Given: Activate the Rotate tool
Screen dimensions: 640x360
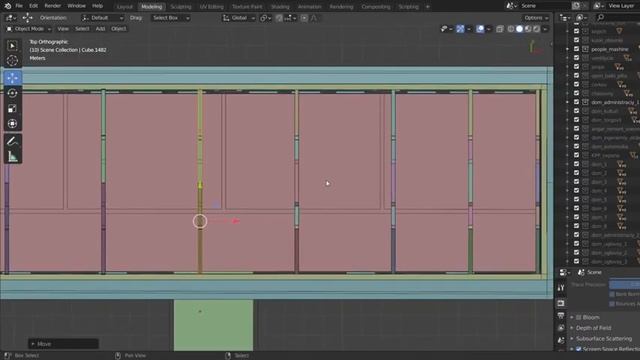Looking at the screenshot, I should [12, 93].
